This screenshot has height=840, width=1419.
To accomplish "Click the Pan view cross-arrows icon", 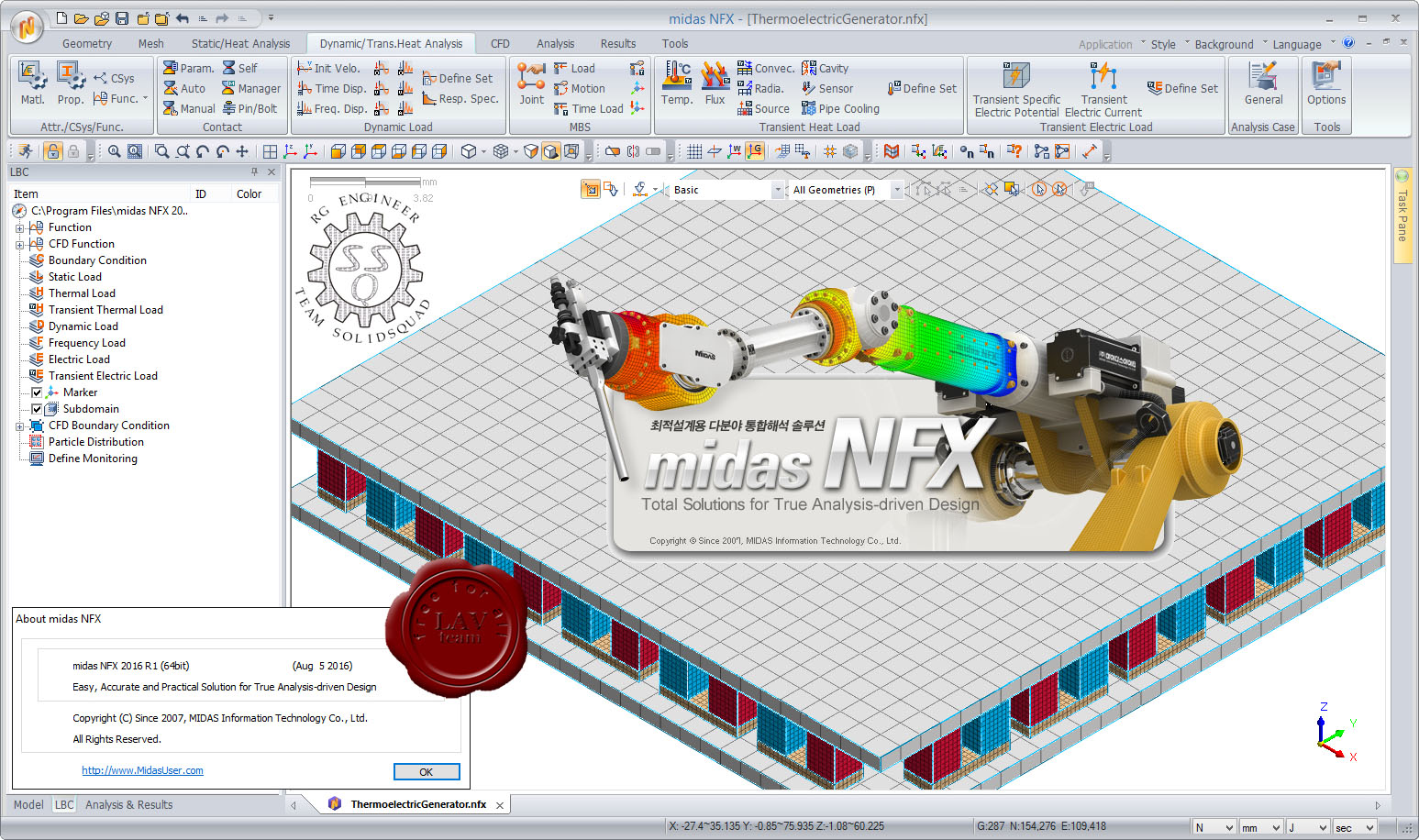I will (x=242, y=151).
